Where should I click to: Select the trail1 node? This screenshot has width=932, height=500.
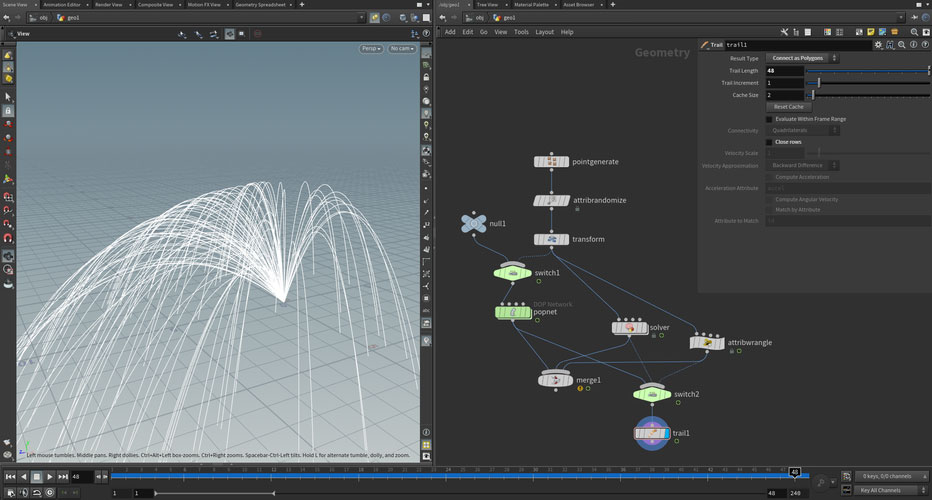651,433
